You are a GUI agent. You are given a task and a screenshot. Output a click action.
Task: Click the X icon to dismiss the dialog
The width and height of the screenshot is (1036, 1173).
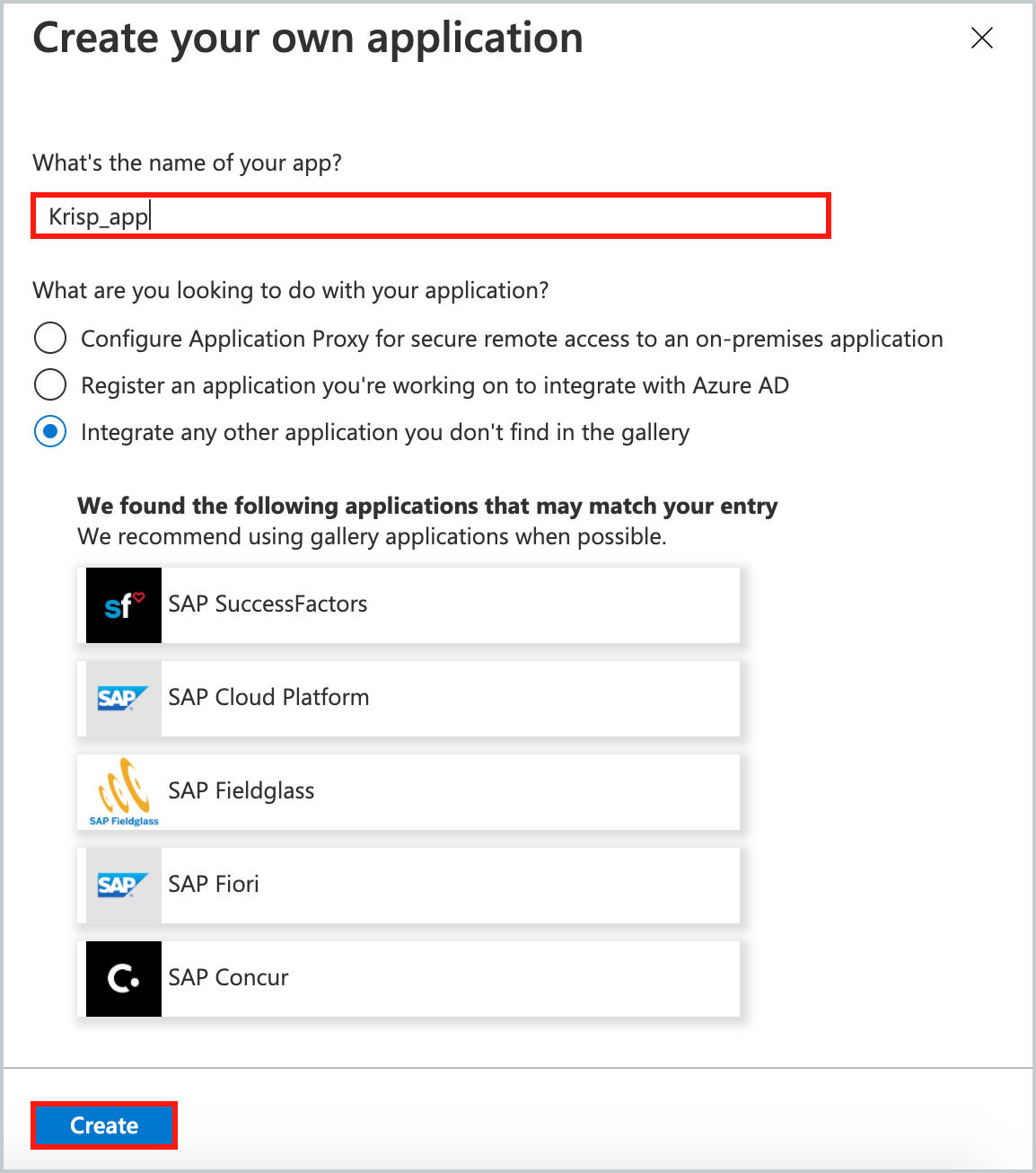[981, 39]
